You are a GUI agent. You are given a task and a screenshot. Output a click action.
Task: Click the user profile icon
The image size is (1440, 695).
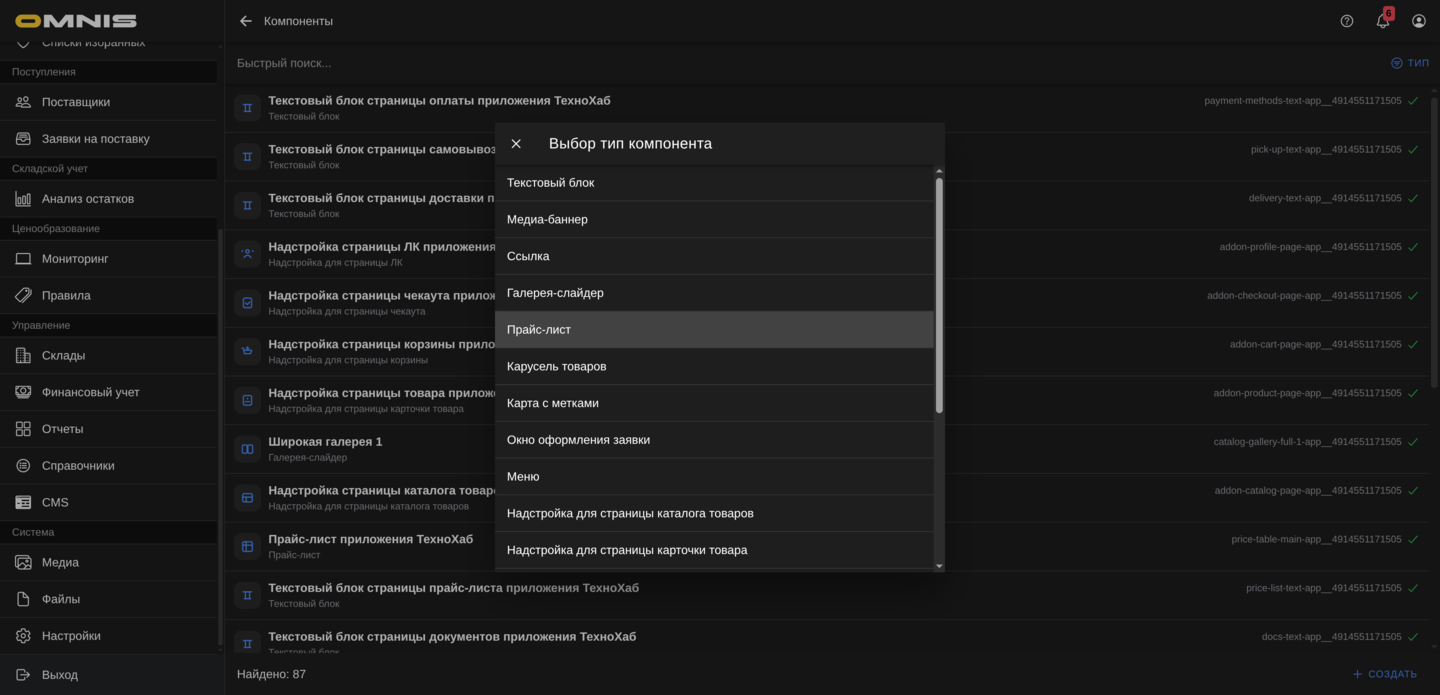1418,20
